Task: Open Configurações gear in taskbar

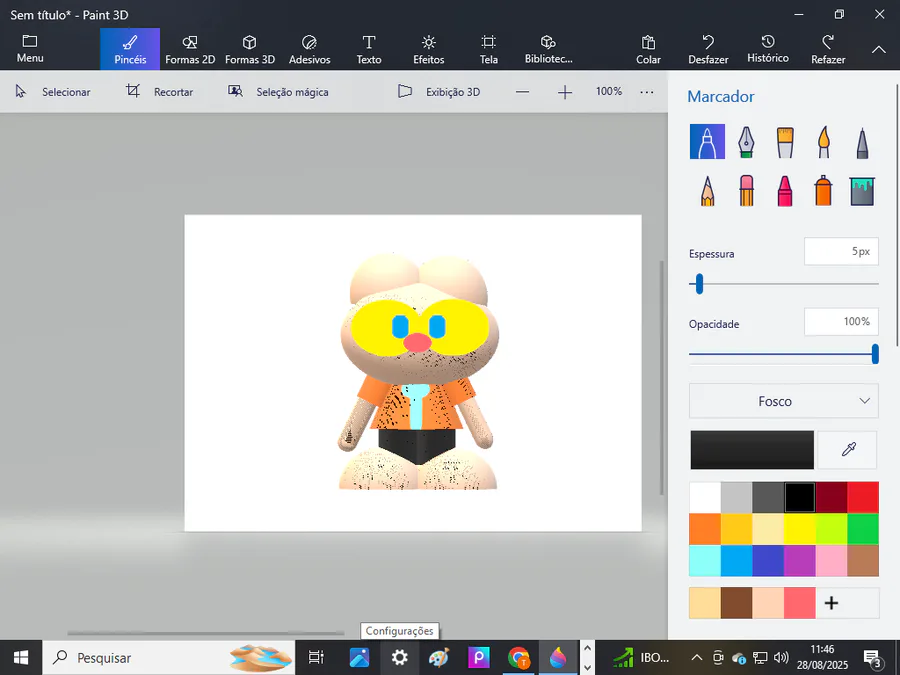Action: tap(399, 658)
